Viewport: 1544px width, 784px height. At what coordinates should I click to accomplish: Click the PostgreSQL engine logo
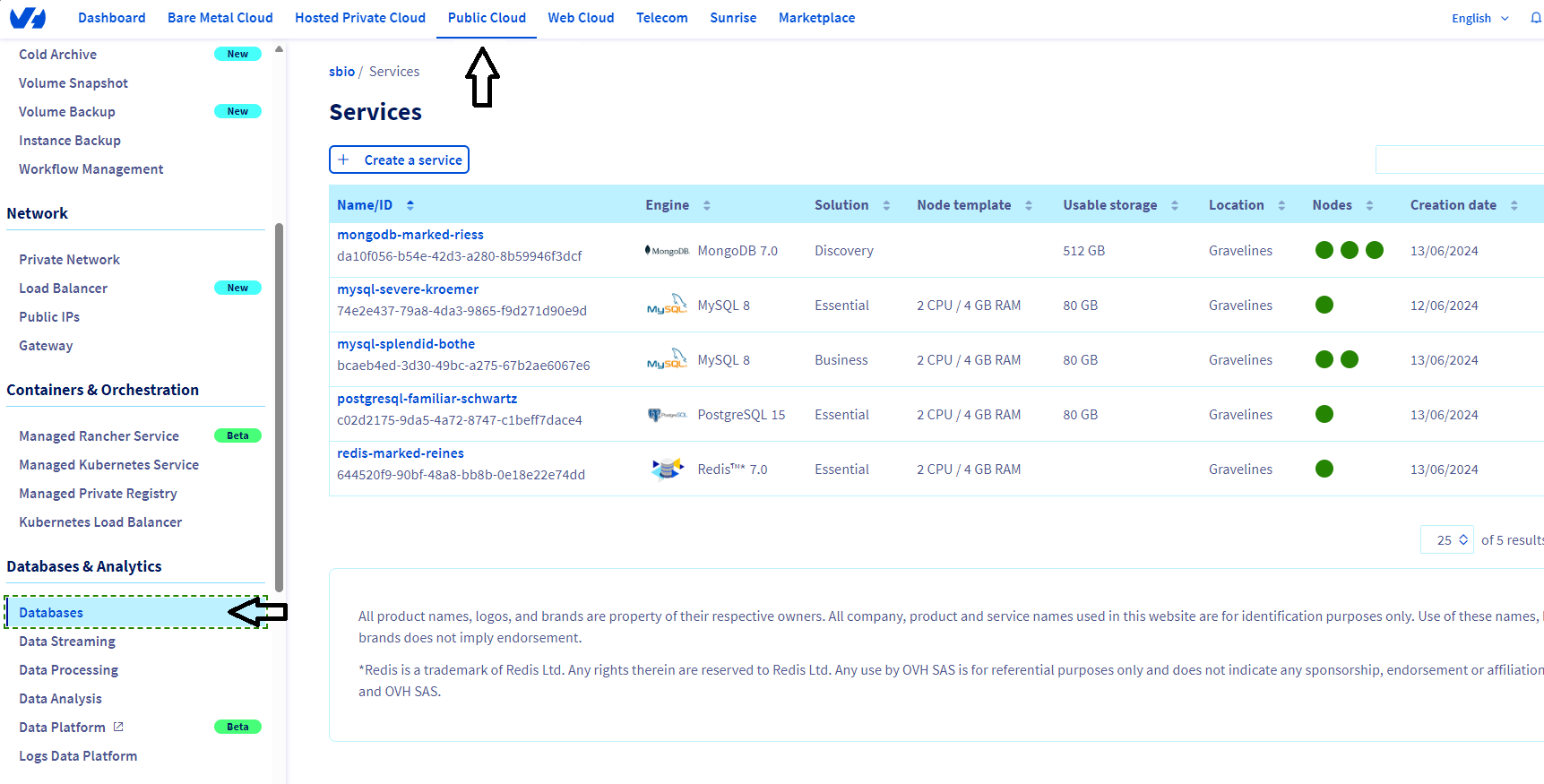click(667, 415)
